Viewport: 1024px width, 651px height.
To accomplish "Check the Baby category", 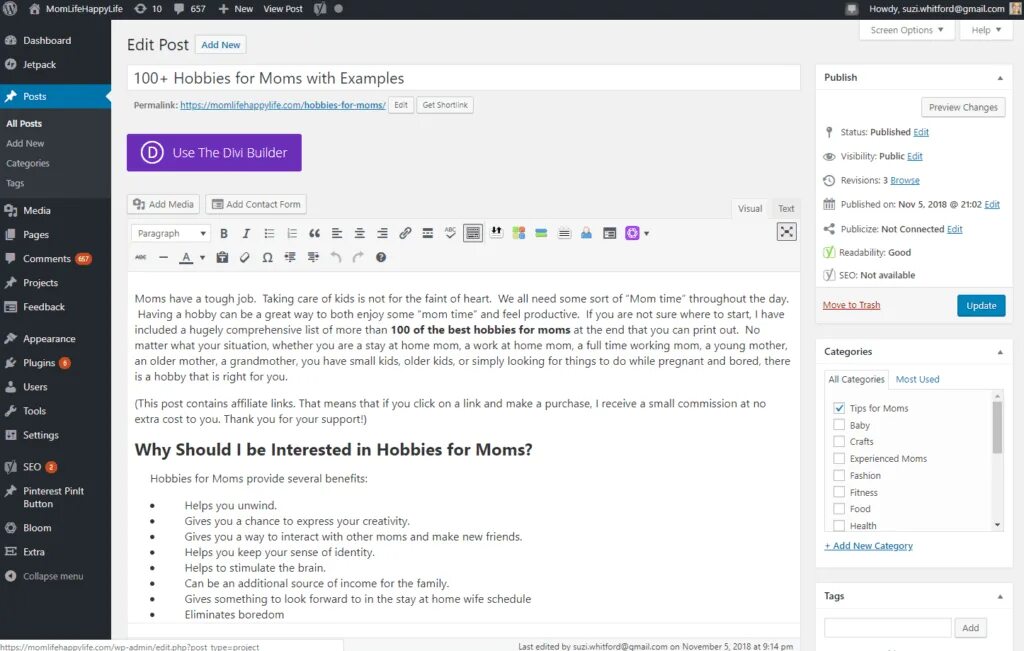I will point(839,425).
